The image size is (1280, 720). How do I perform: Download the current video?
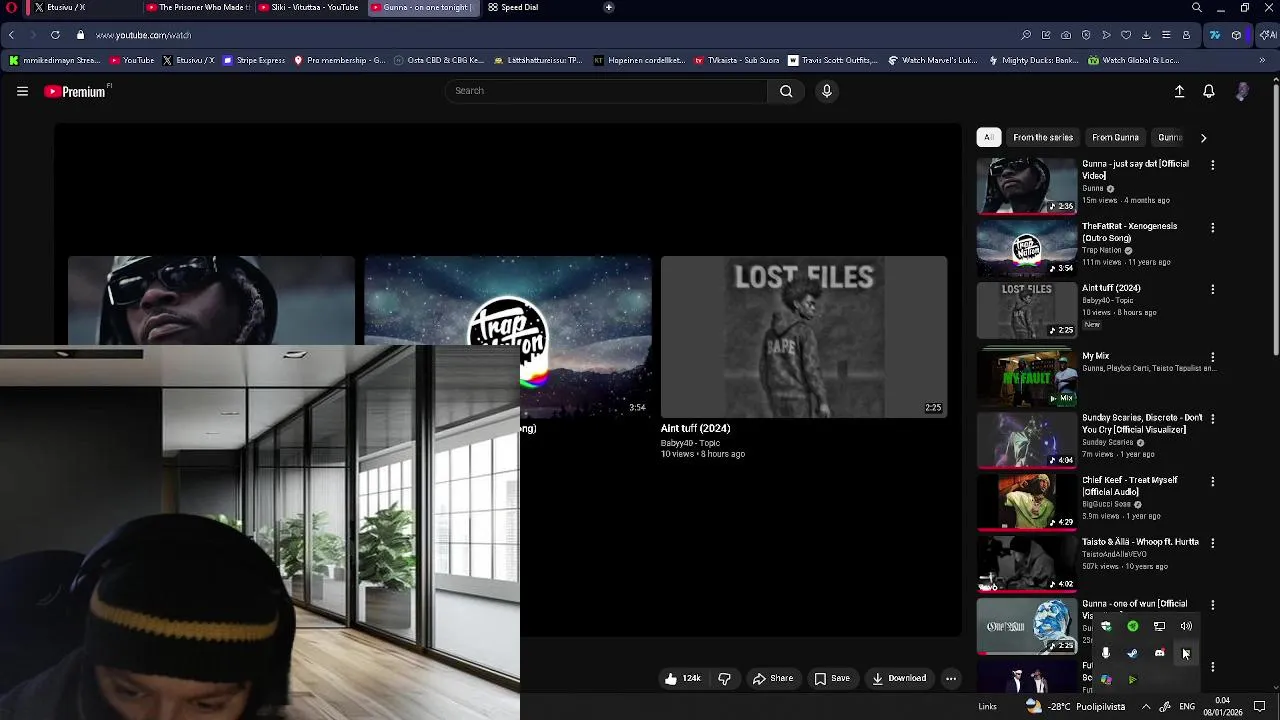tap(899, 678)
